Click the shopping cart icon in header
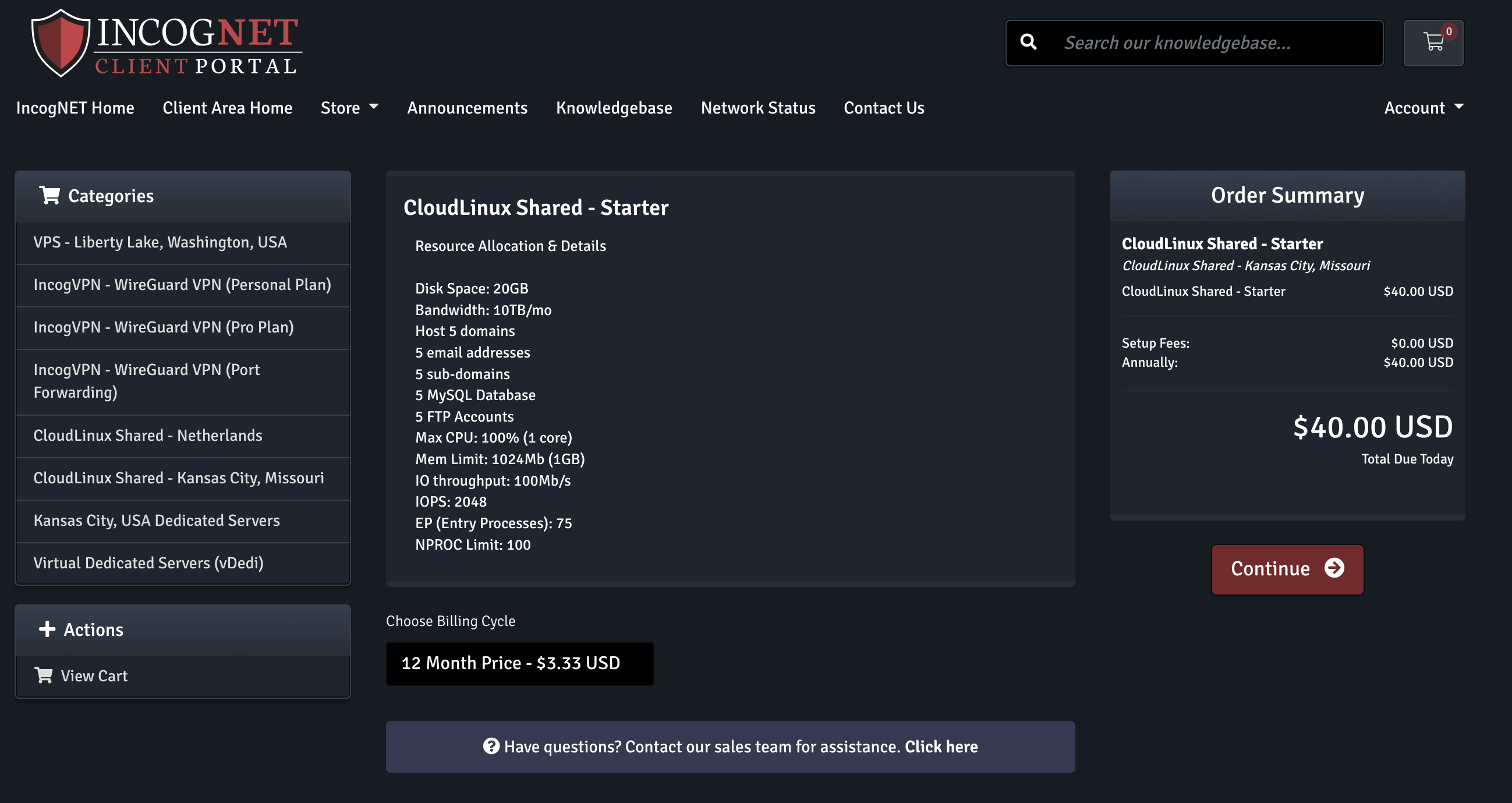 tap(1433, 43)
